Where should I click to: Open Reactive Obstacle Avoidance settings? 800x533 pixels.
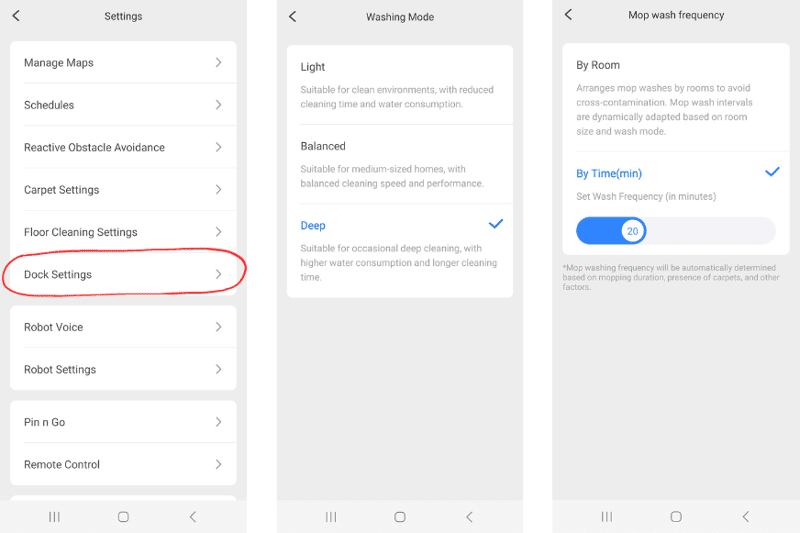tap(123, 147)
